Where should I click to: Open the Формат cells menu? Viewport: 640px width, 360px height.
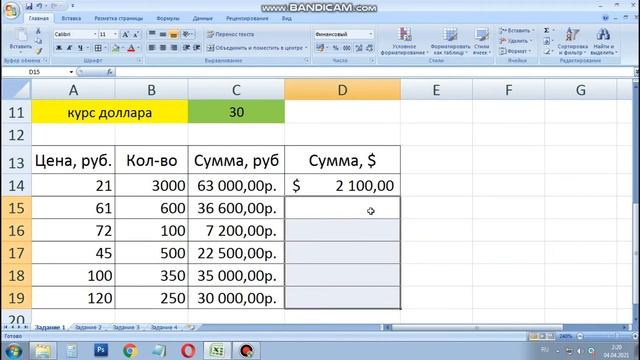coord(515,51)
